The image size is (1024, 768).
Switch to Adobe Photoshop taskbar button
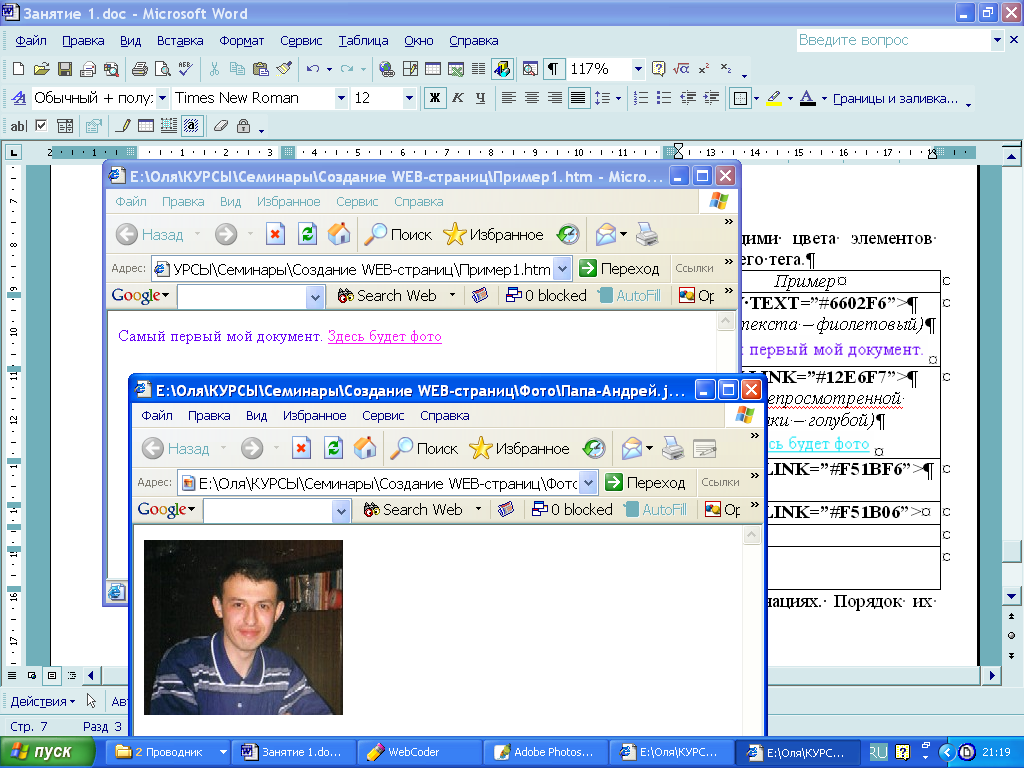[x=545, y=752]
